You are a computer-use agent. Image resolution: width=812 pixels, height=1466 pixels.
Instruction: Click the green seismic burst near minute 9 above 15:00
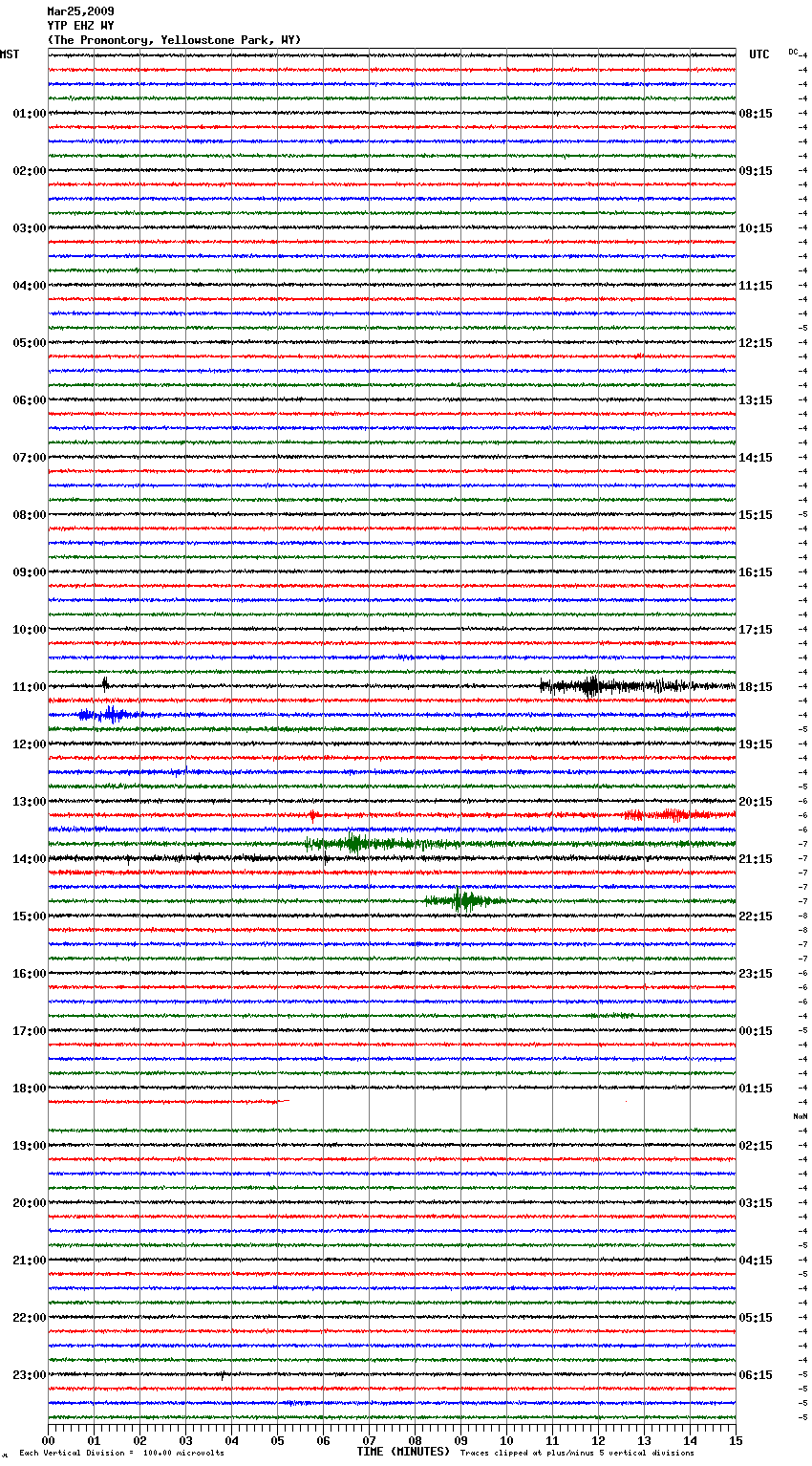click(x=463, y=900)
